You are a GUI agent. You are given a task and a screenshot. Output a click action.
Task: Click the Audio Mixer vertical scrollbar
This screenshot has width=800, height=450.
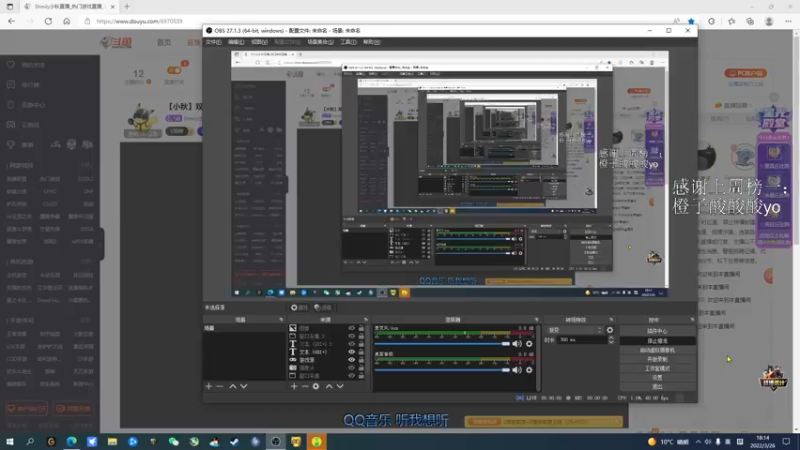(x=539, y=358)
